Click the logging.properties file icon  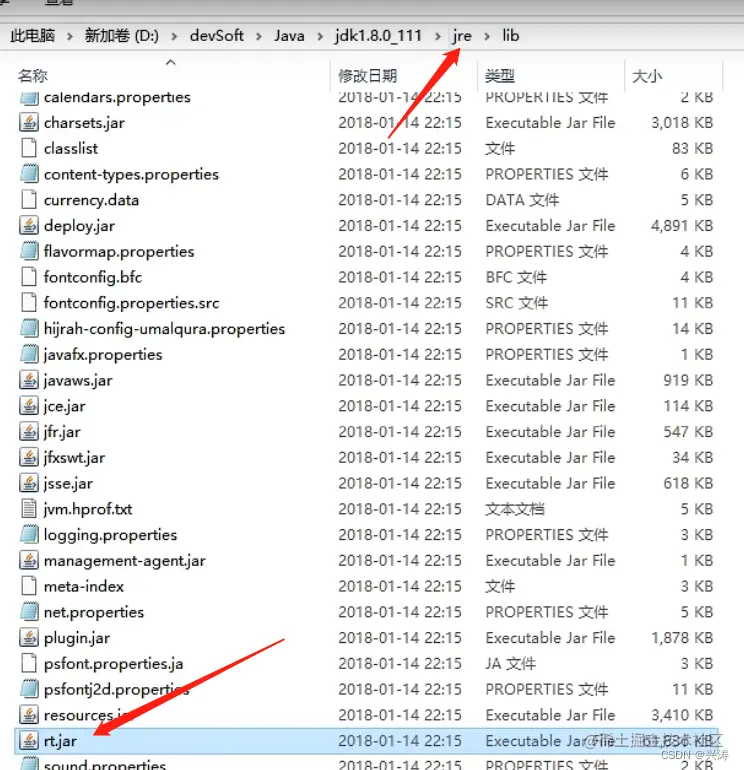click(28, 535)
